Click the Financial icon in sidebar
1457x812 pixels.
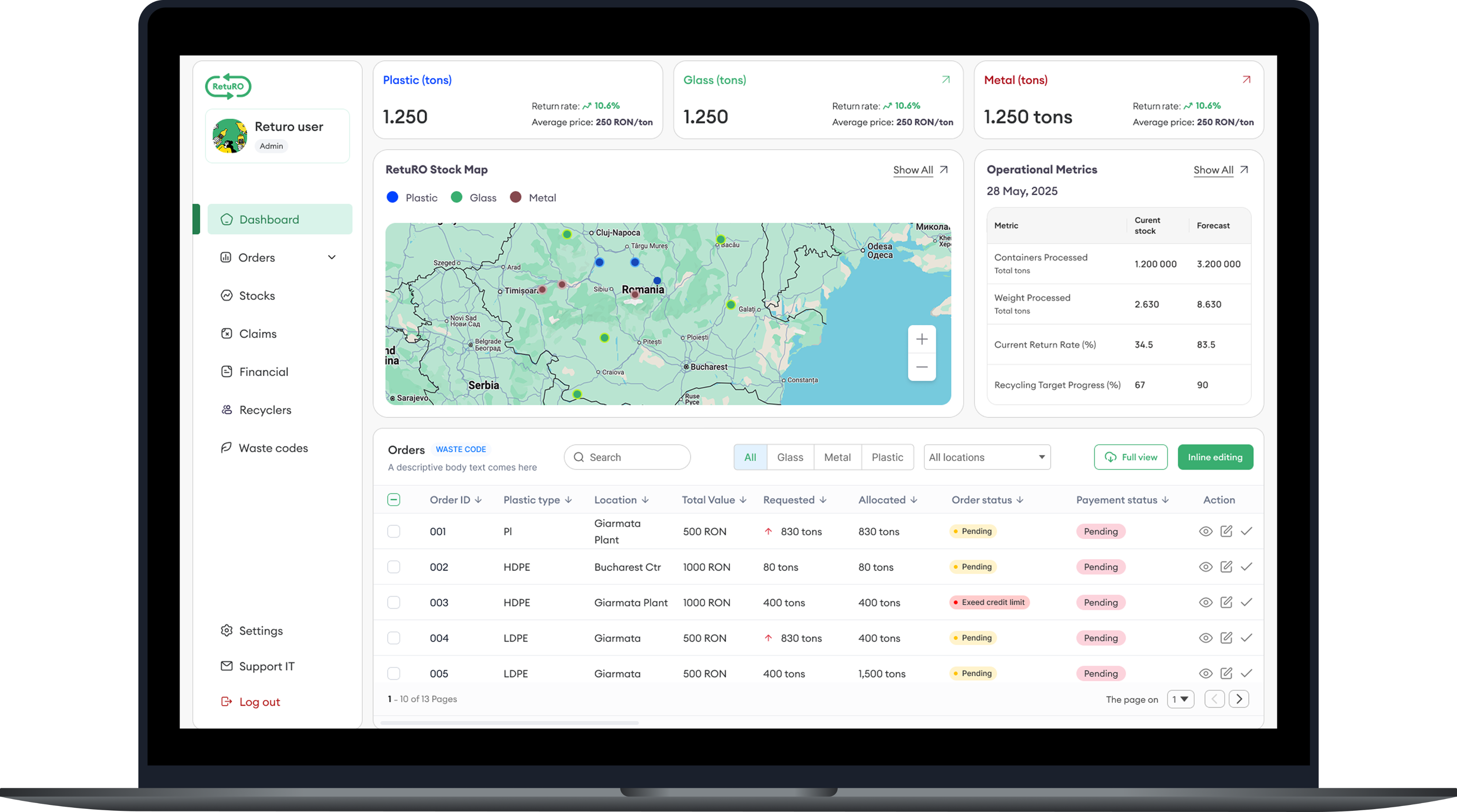226,372
